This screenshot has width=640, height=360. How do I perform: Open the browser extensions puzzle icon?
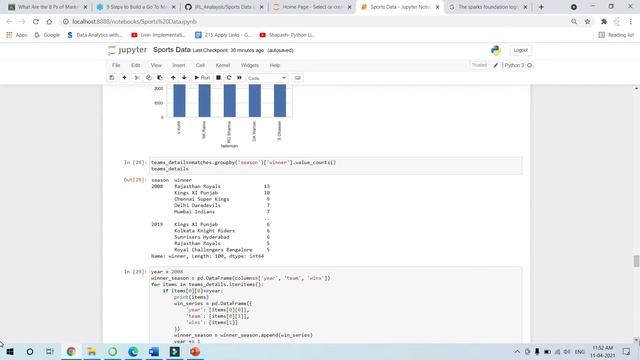tap(604, 22)
